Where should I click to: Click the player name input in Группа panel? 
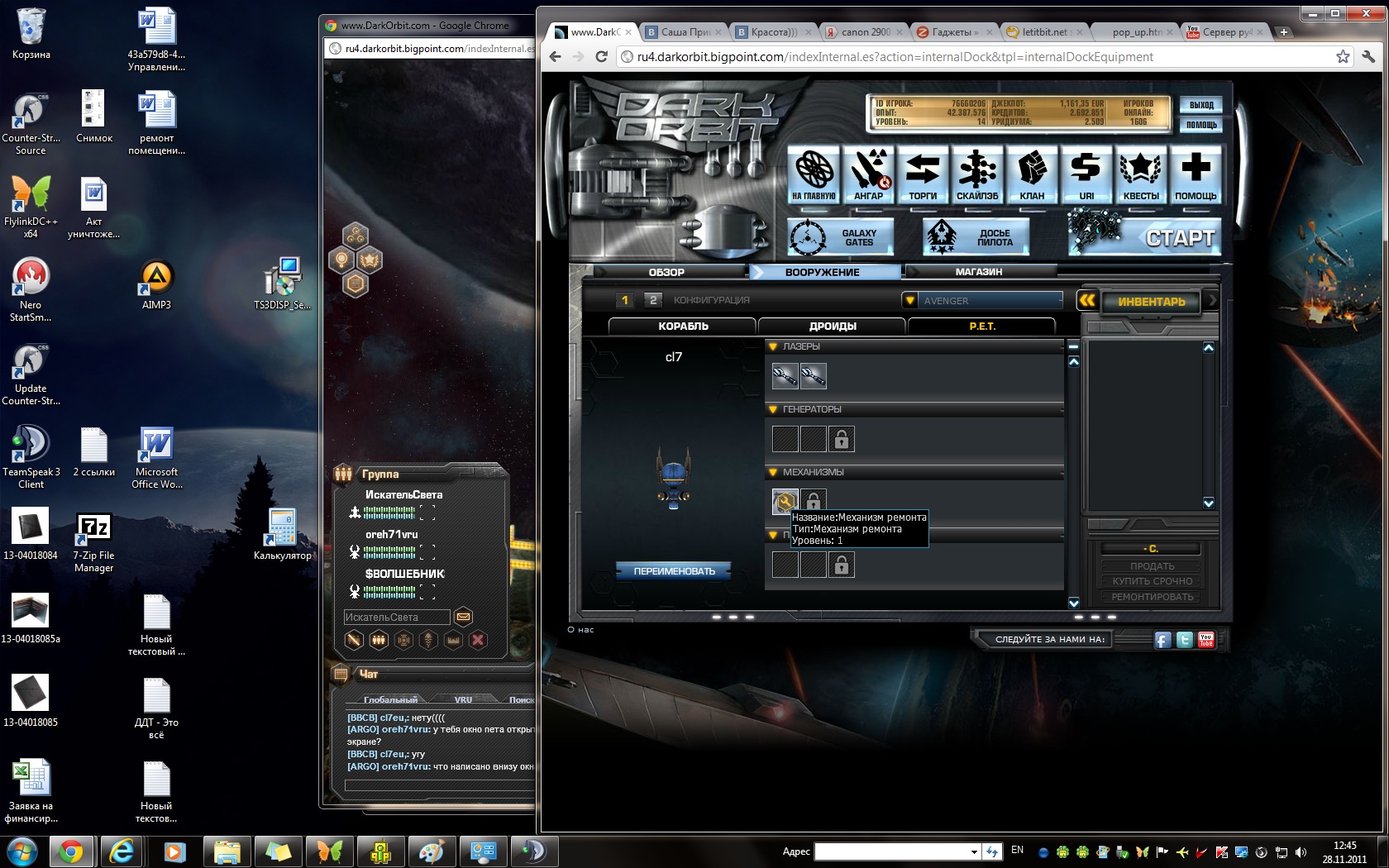(397, 617)
